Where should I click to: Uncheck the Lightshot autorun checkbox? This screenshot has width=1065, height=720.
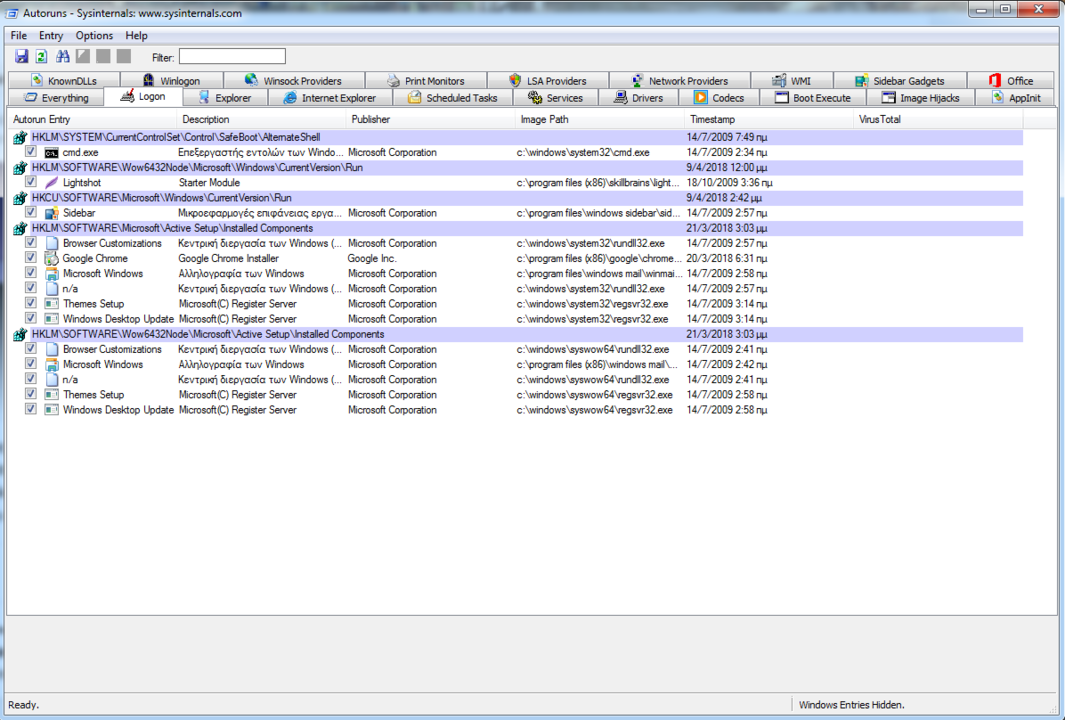[x=31, y=183]
